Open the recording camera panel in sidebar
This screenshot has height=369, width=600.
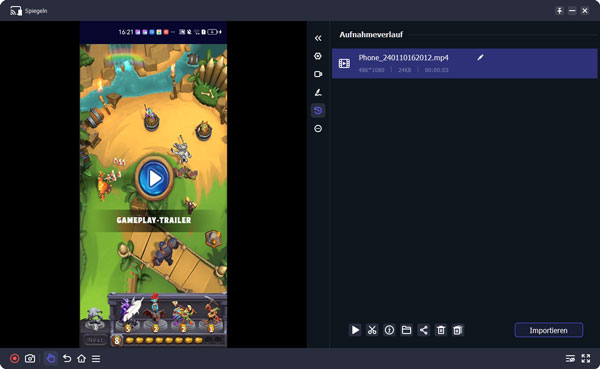coord(318,74)
